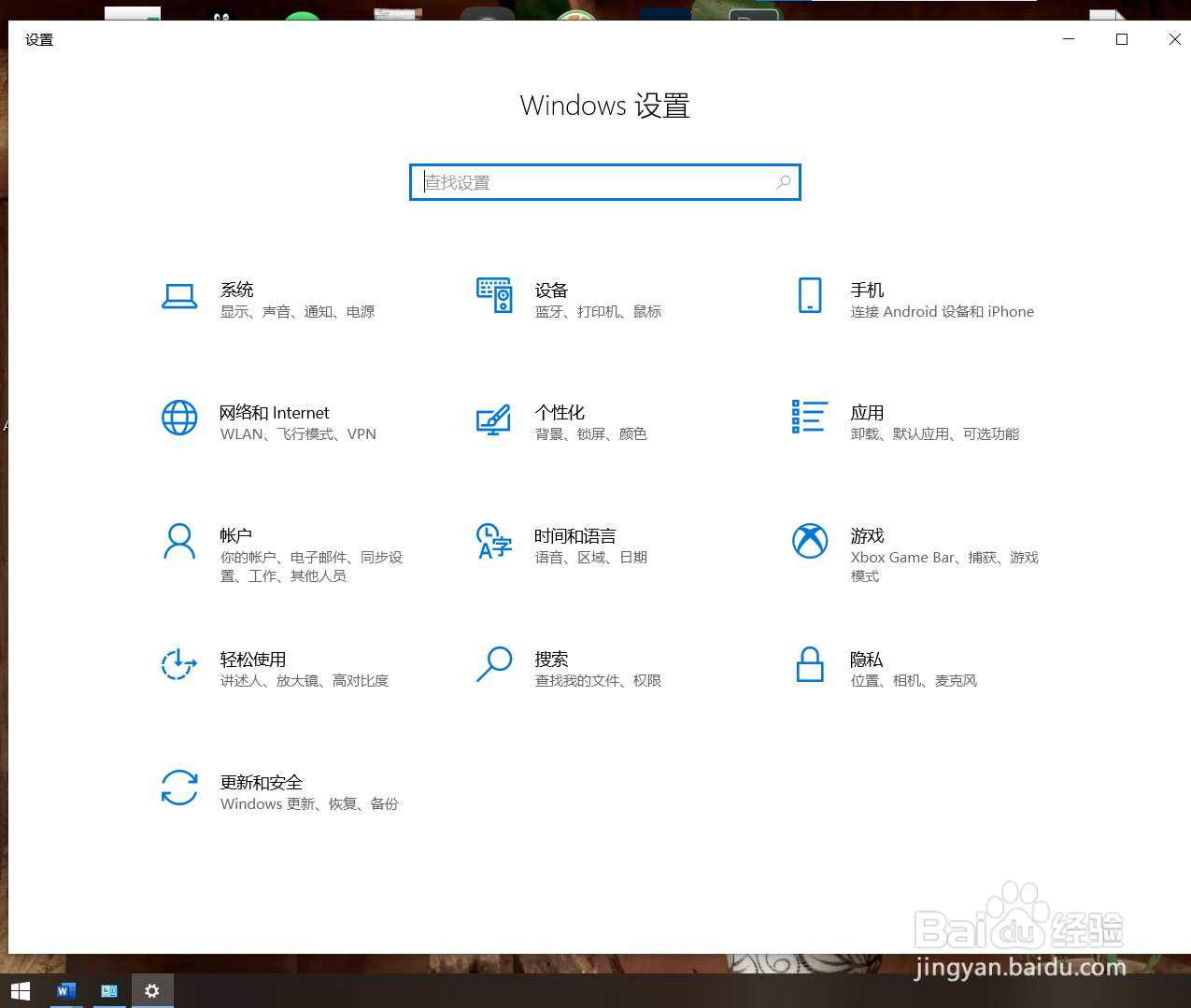Click the text 显示、声音、通知、电源

tap(298, 312)
